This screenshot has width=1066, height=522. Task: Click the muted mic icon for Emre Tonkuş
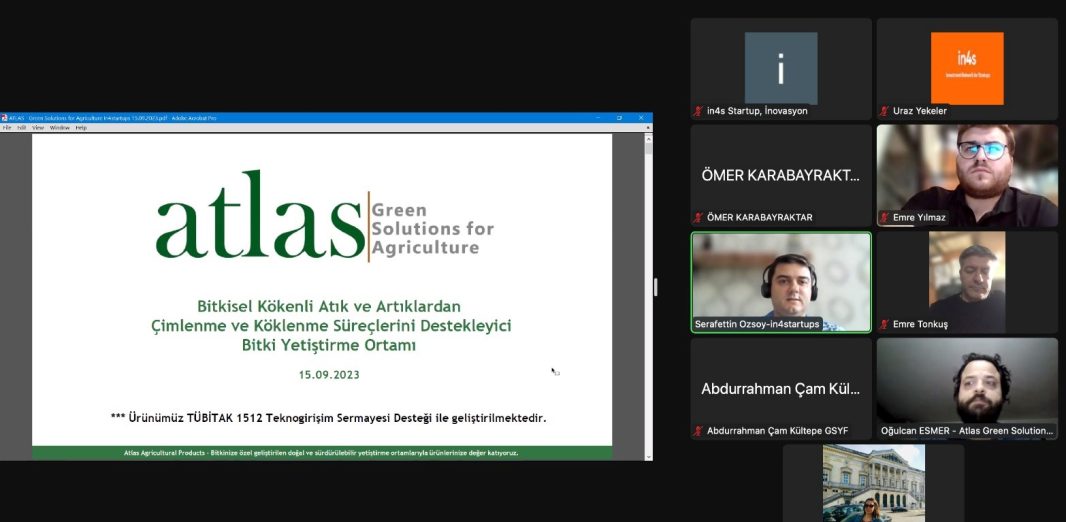point(884,324)
